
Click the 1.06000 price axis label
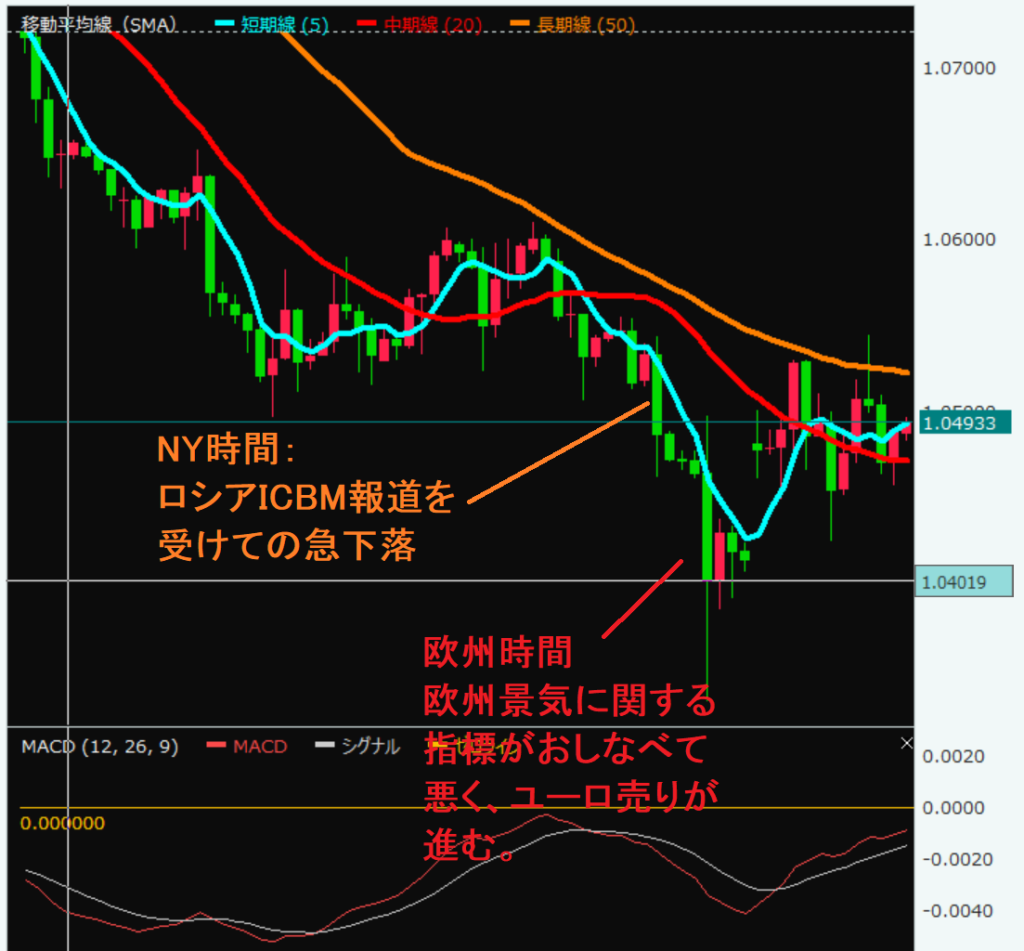961,240
